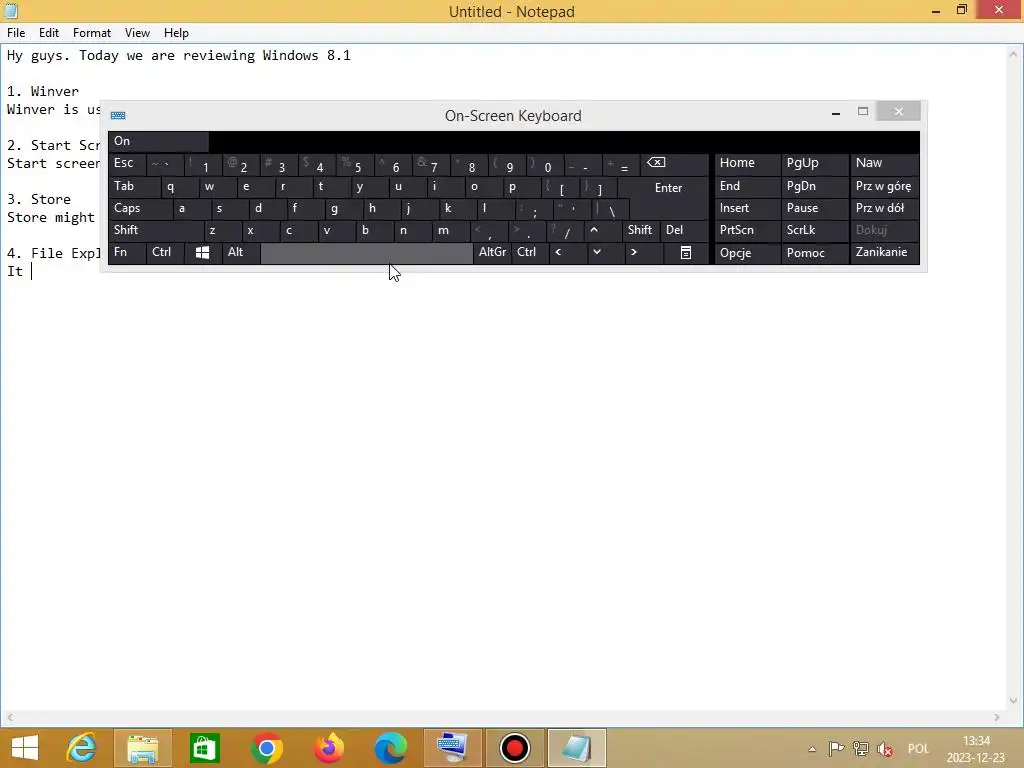Switch to Notepad taskbar icon
This screenshot has height=768, width=1024.
[x=577, y=748]
